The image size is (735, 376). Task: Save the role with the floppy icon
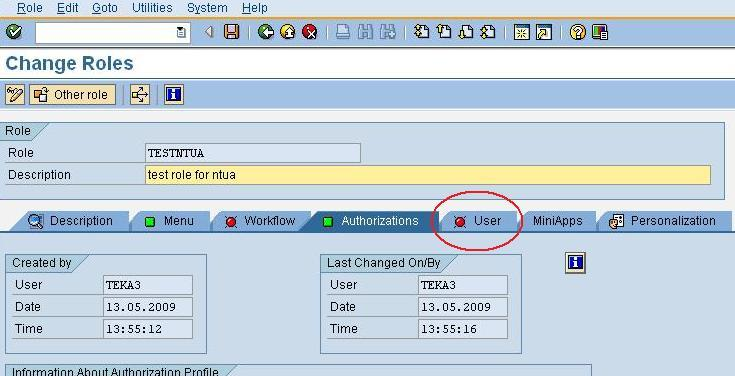point(231,32)
